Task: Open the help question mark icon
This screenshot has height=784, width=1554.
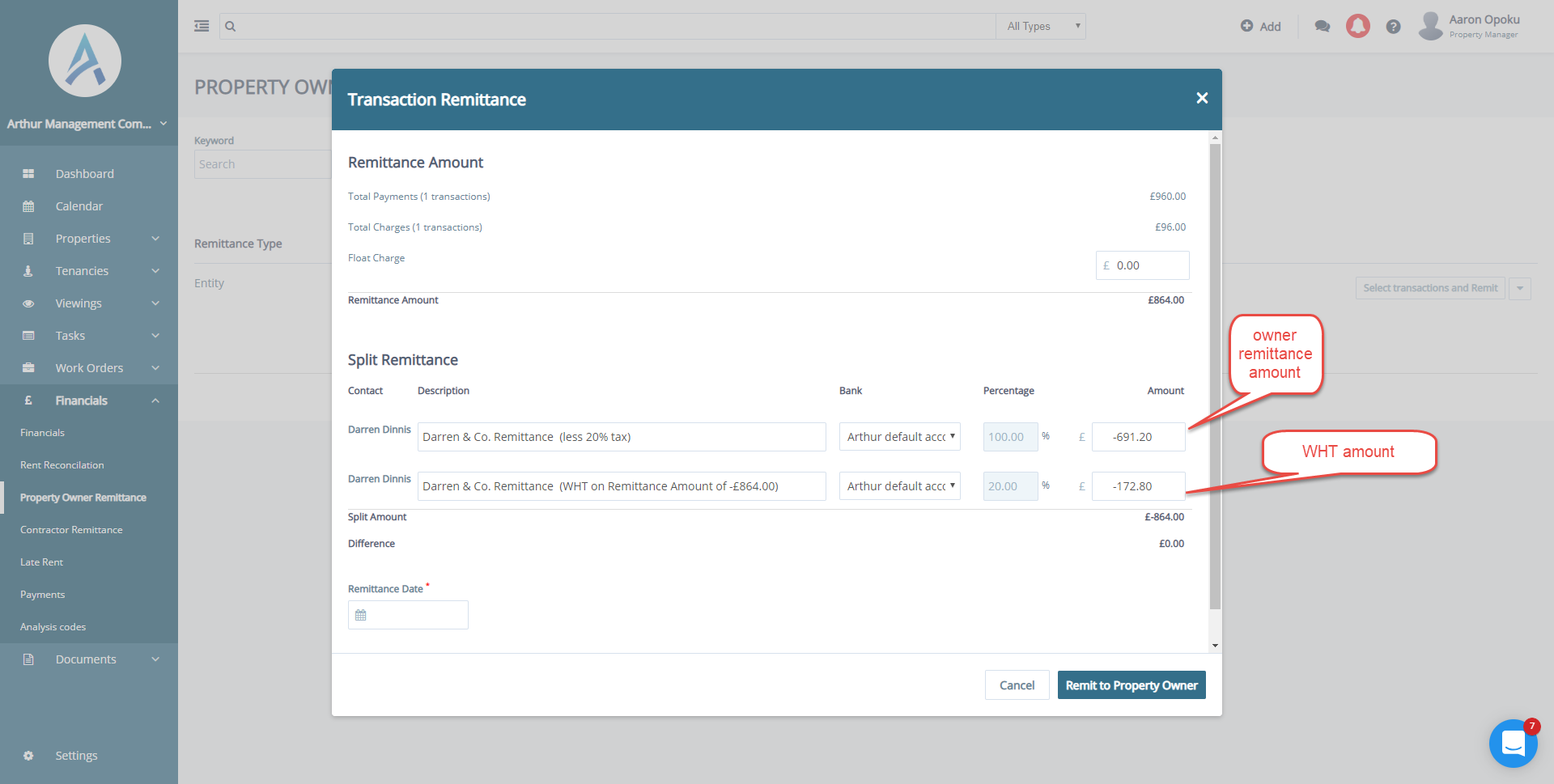Action: point(1393,27)
